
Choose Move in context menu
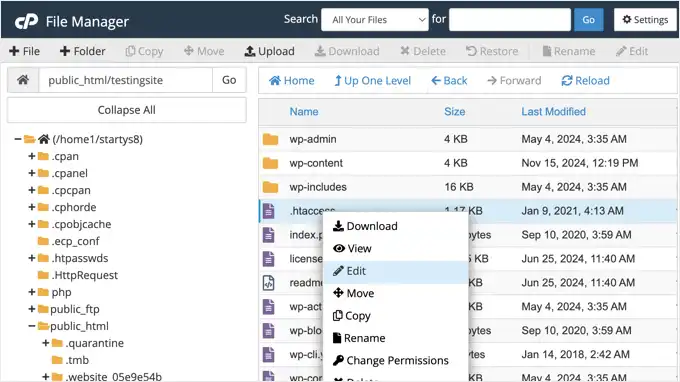(x=396, y=293)
